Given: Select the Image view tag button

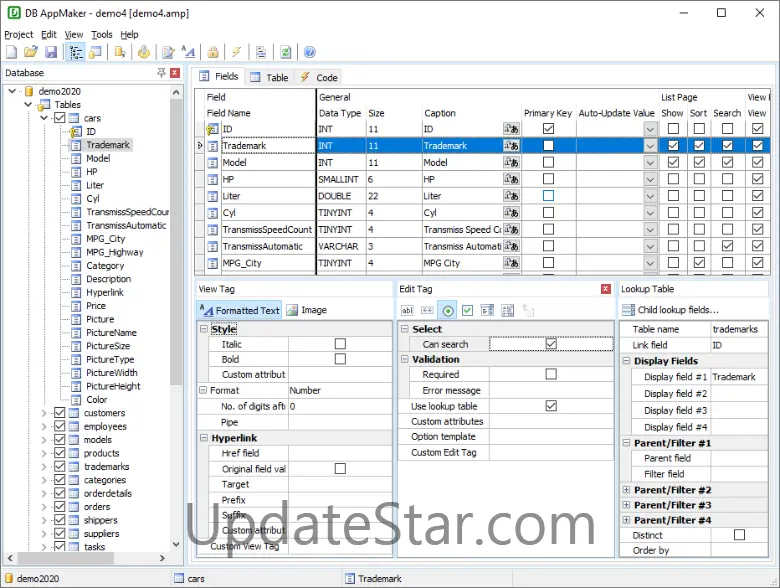Looking at the screenshot, I should (307, 310).
